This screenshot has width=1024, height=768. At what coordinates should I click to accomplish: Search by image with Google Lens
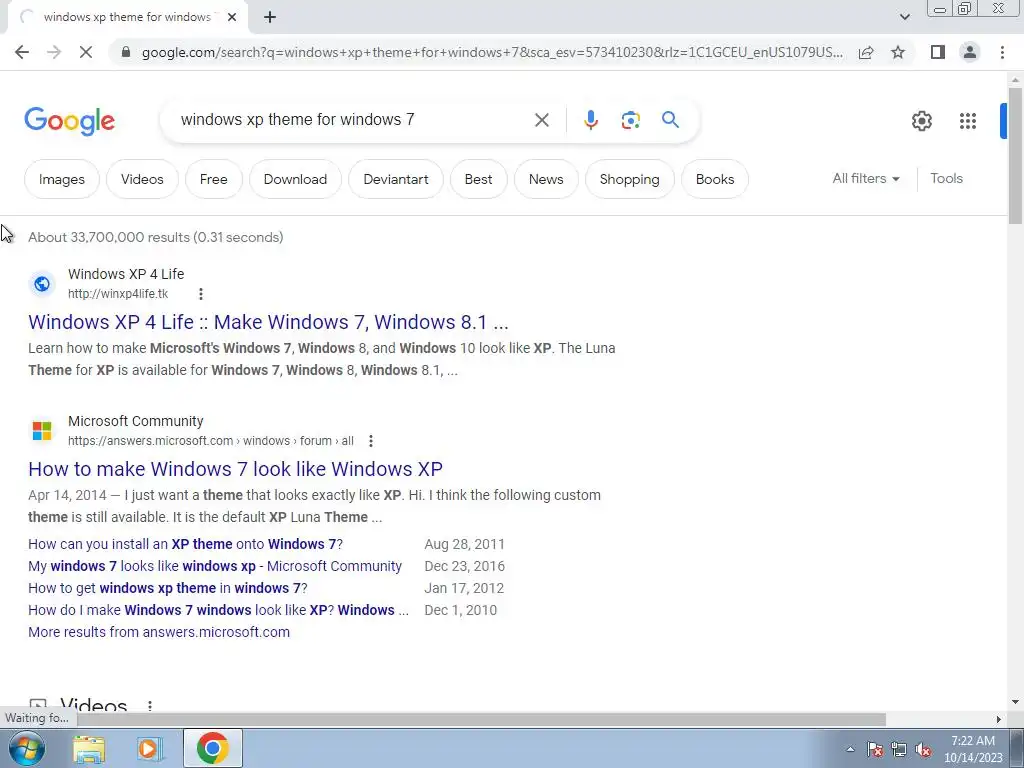pos(630,120)
